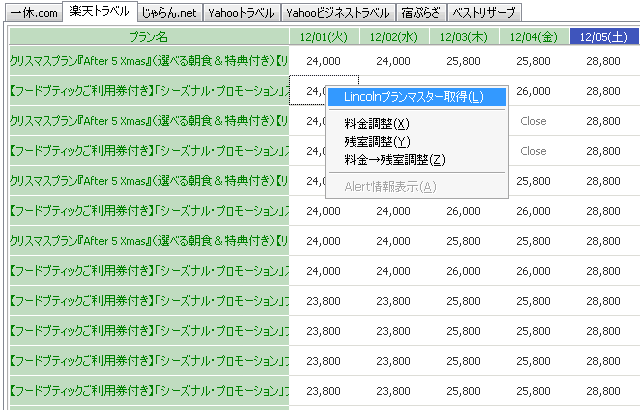This screenshot has height=410, width=640.
Task: Pick 料金→残室調整(Z) menu entry
Action: click(393, 159)
